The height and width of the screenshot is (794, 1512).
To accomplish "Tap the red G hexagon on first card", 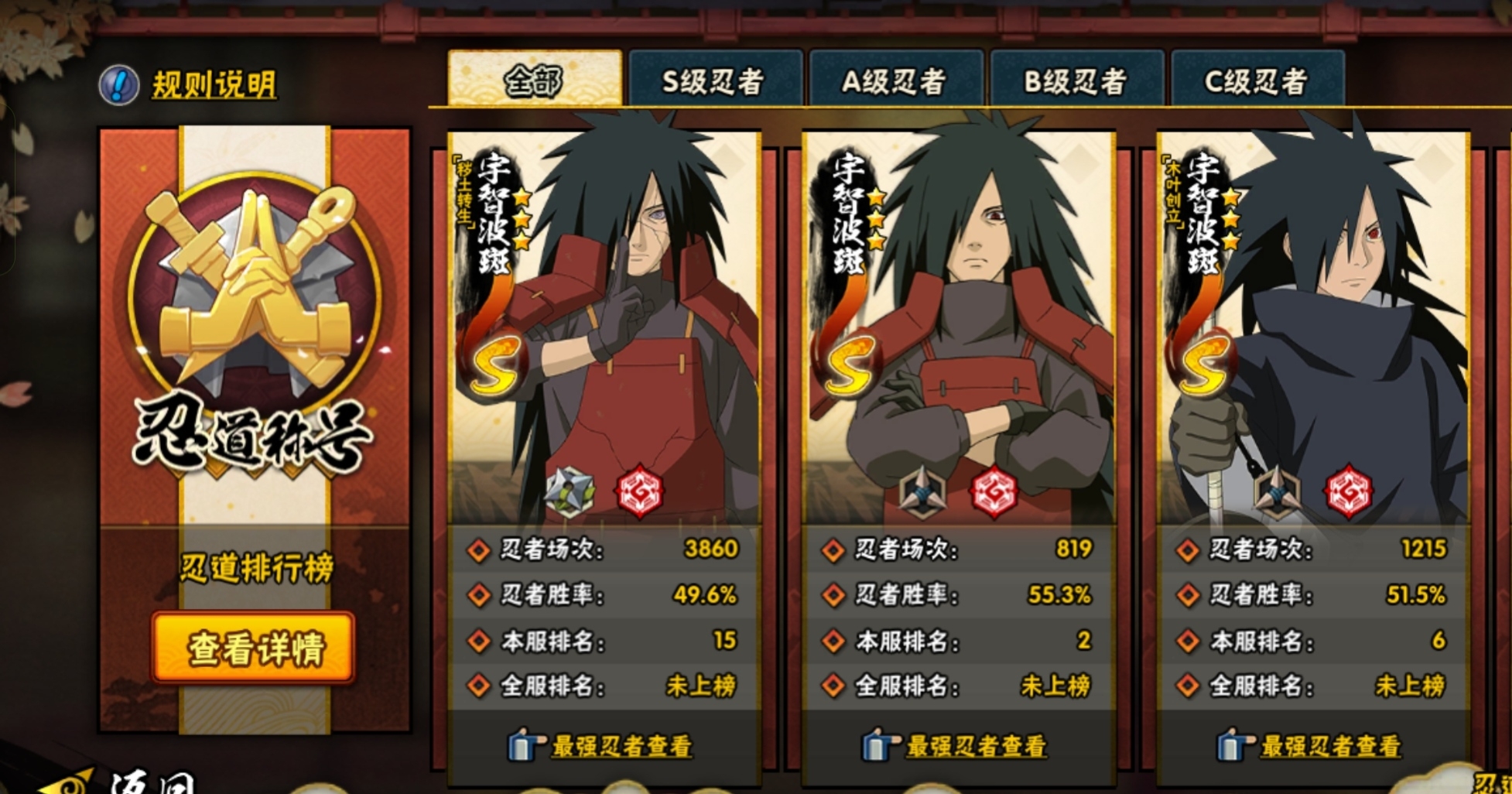I will 640,491.
